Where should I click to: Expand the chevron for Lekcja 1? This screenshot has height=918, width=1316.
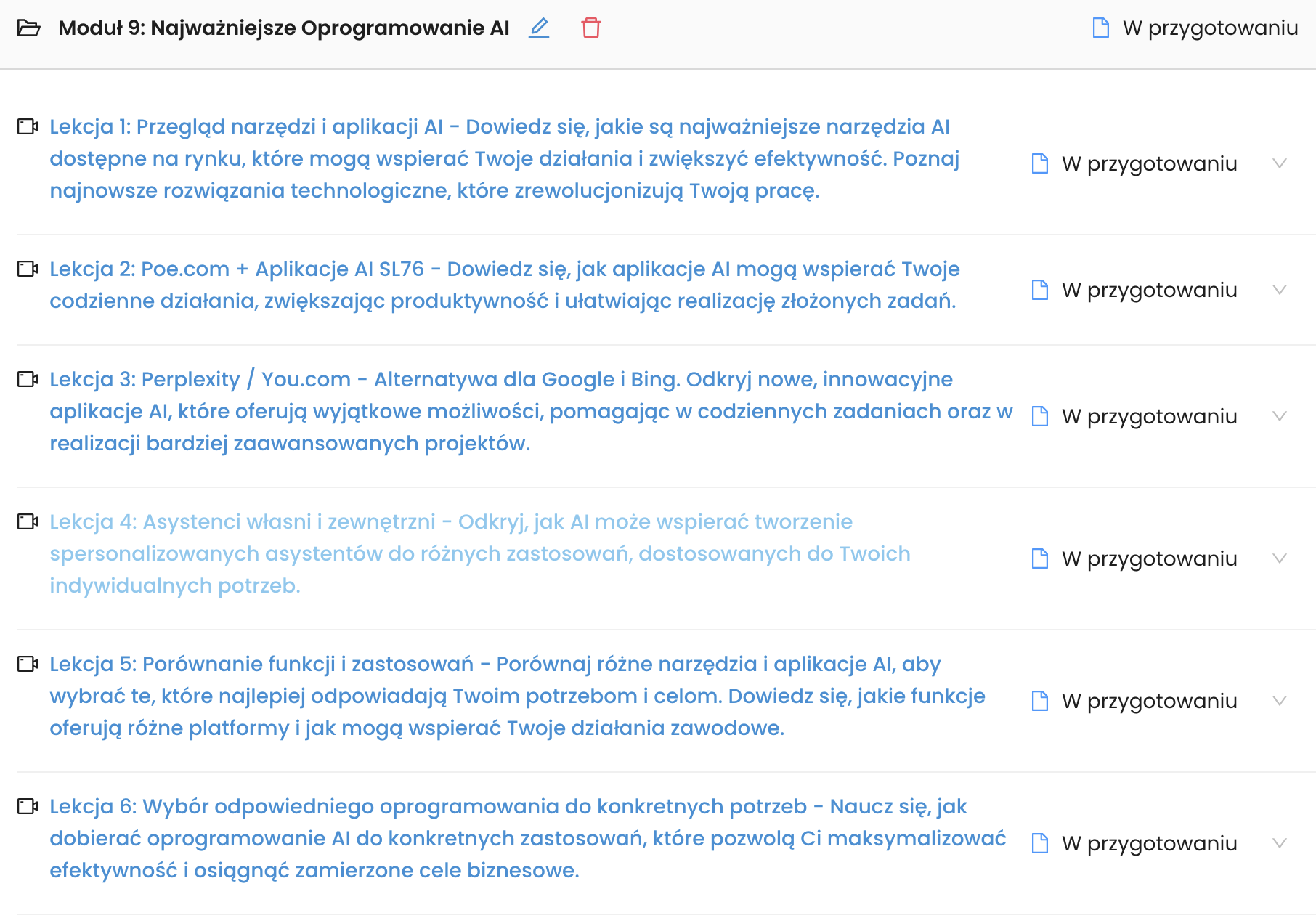tap(1280, 163)
